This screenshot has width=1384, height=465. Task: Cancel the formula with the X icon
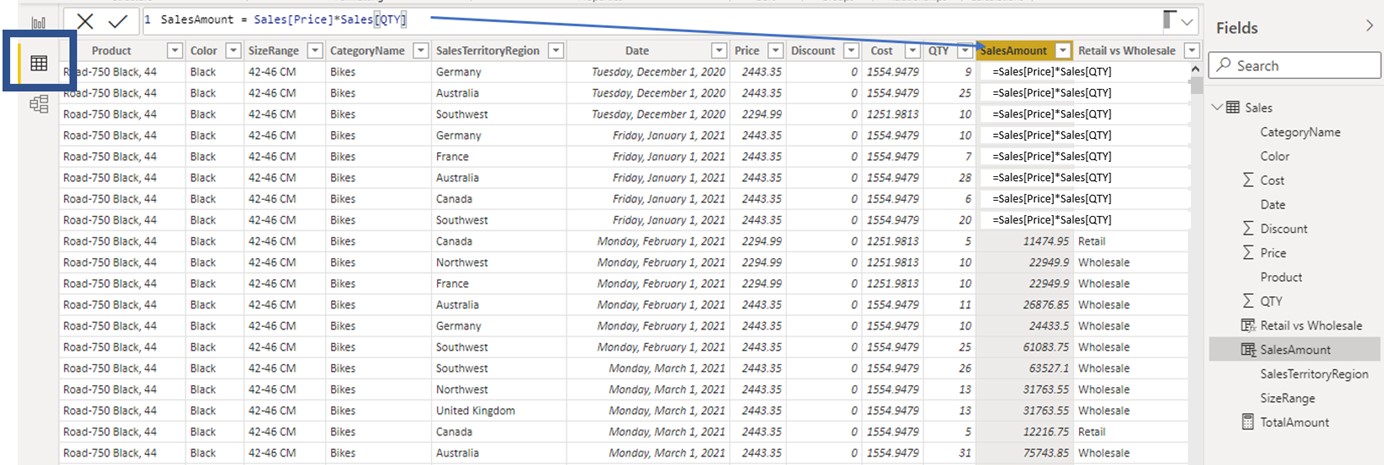[86, 21]
